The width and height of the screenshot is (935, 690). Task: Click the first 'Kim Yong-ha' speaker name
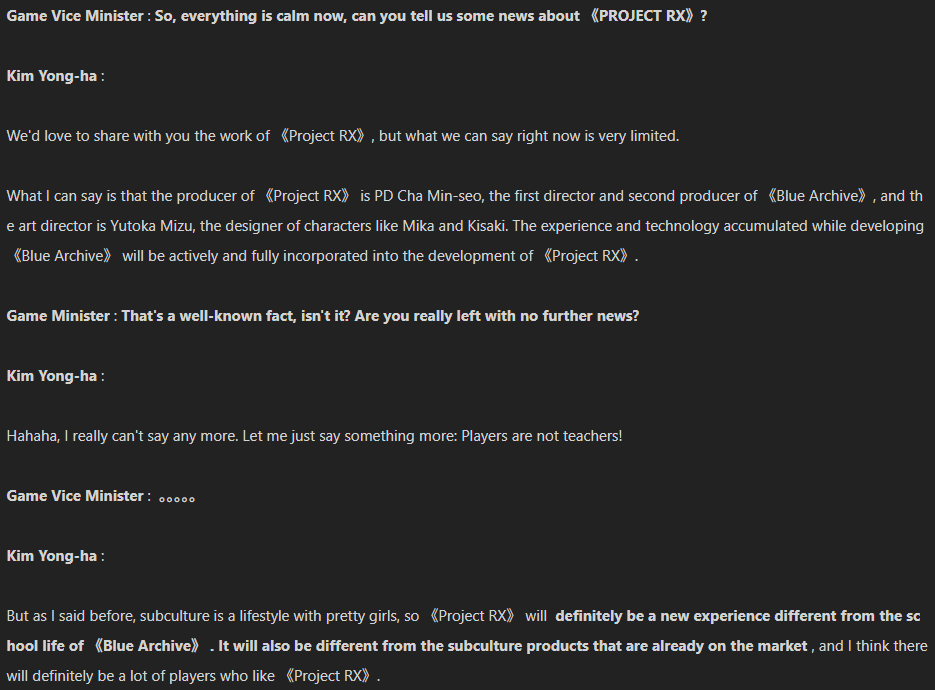click(x=51, y=76)
